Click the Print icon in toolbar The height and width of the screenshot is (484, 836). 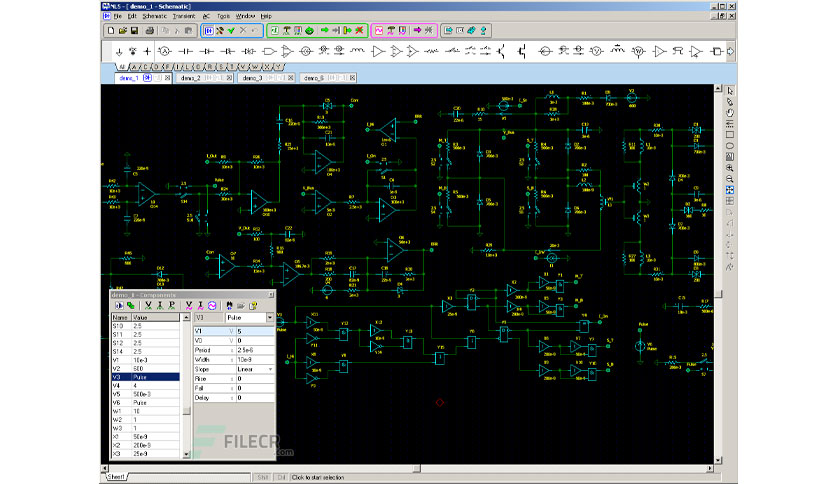pos(150,31)
